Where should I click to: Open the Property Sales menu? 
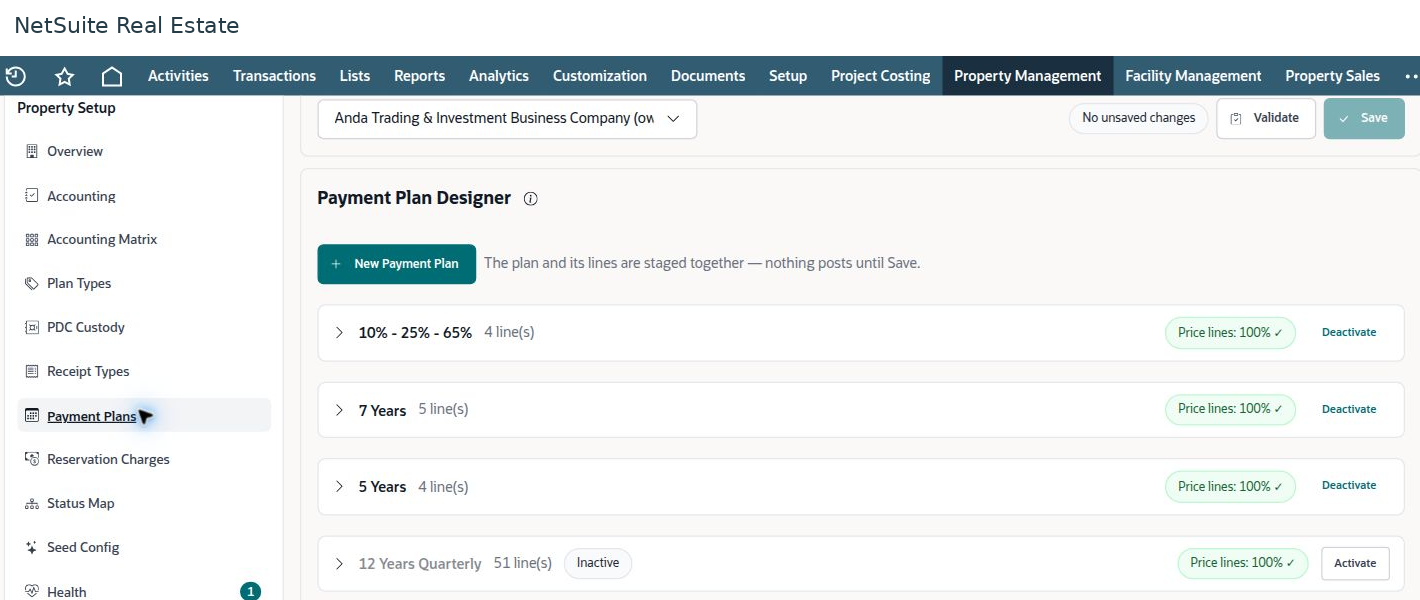click(1332, 76)
